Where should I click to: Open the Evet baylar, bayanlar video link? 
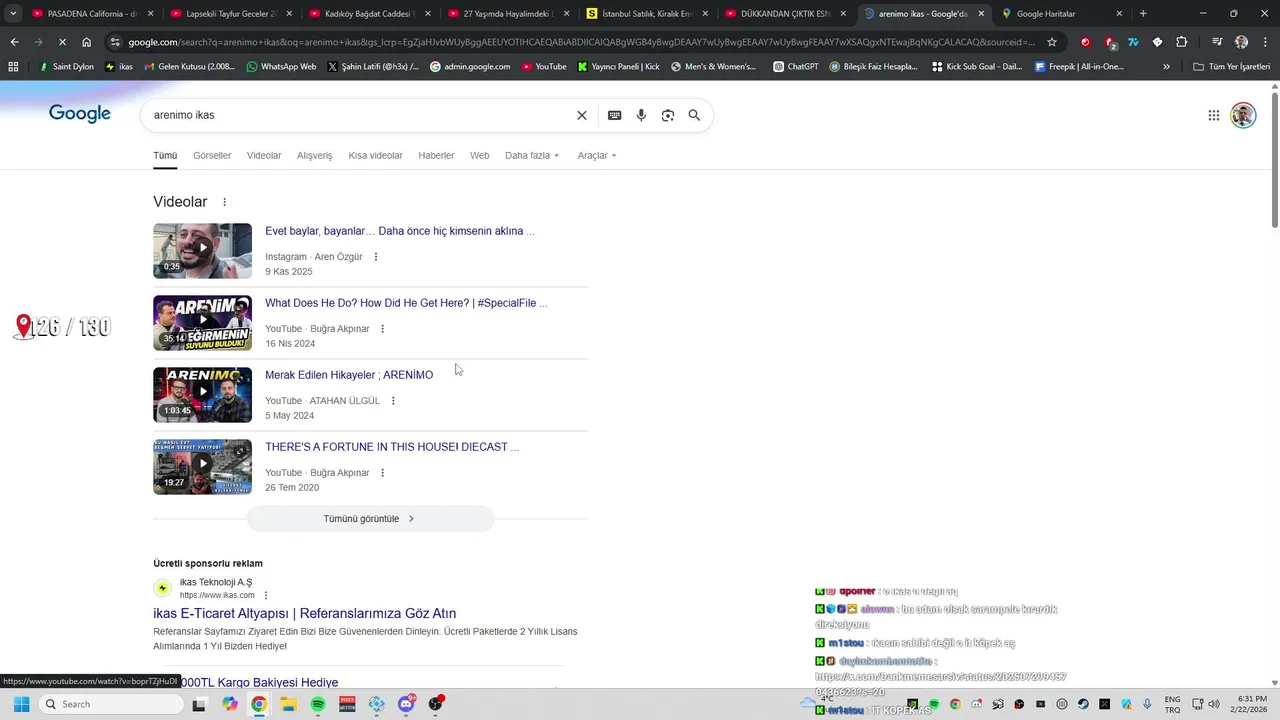pyautogui.click(x=400, y=231)
